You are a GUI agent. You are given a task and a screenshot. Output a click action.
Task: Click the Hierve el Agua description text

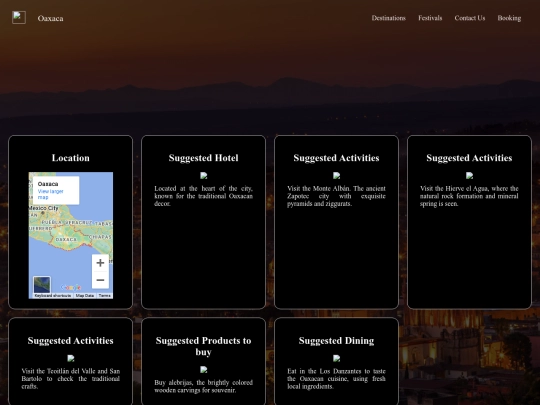click(x=469, y=196)
